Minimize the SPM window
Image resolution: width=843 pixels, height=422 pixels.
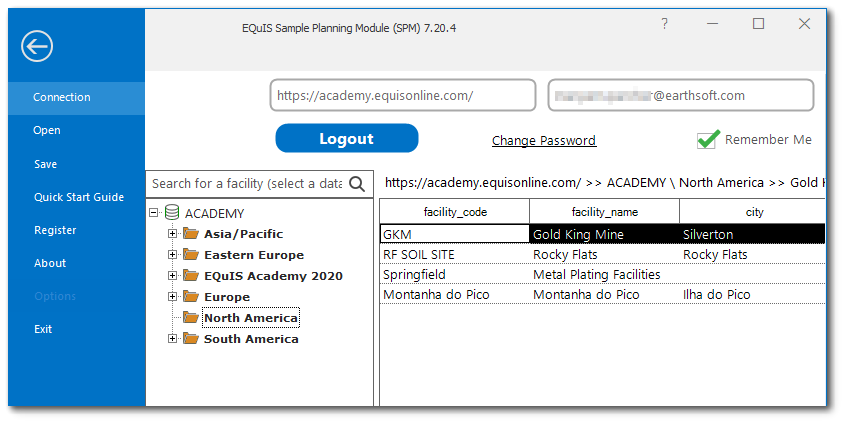click(x=713, y=24)
